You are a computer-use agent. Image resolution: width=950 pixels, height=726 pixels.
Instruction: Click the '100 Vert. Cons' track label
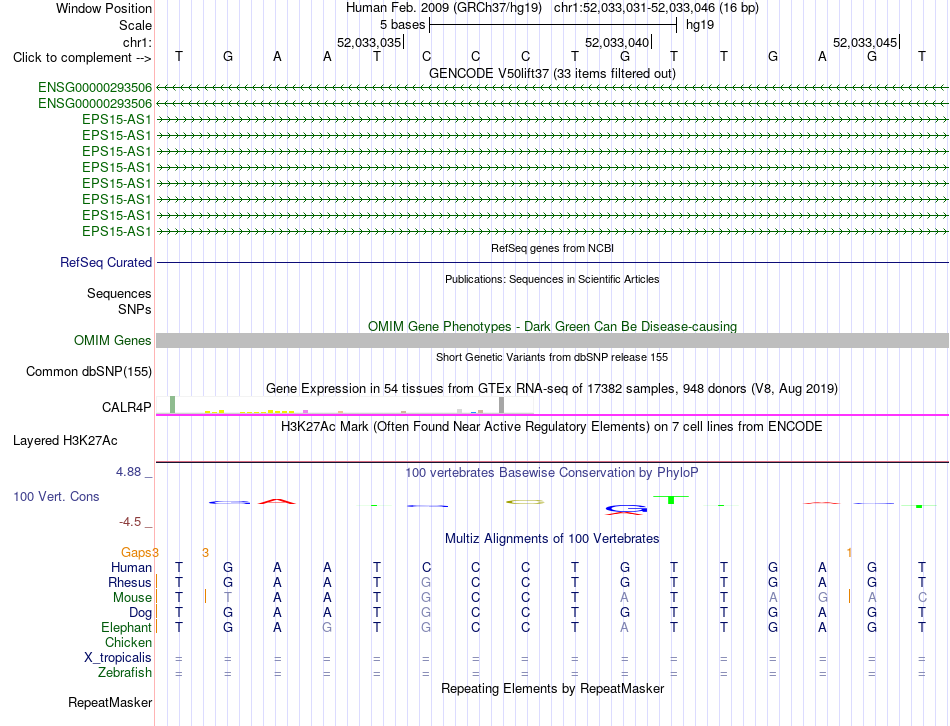click(56, 496)
